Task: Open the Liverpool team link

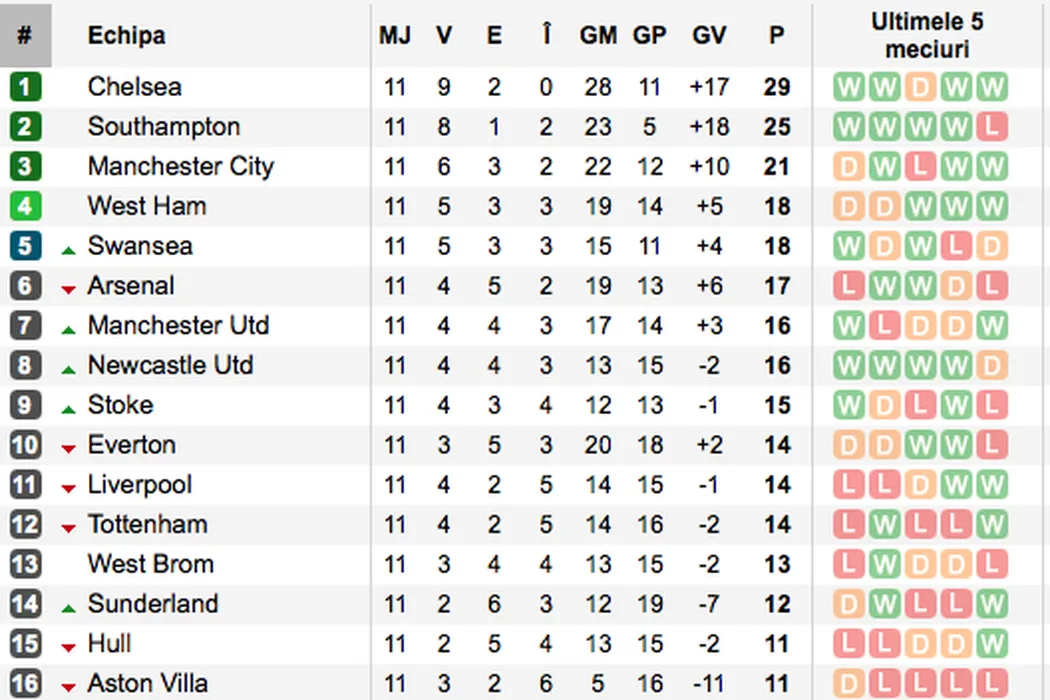Action: 139,485
